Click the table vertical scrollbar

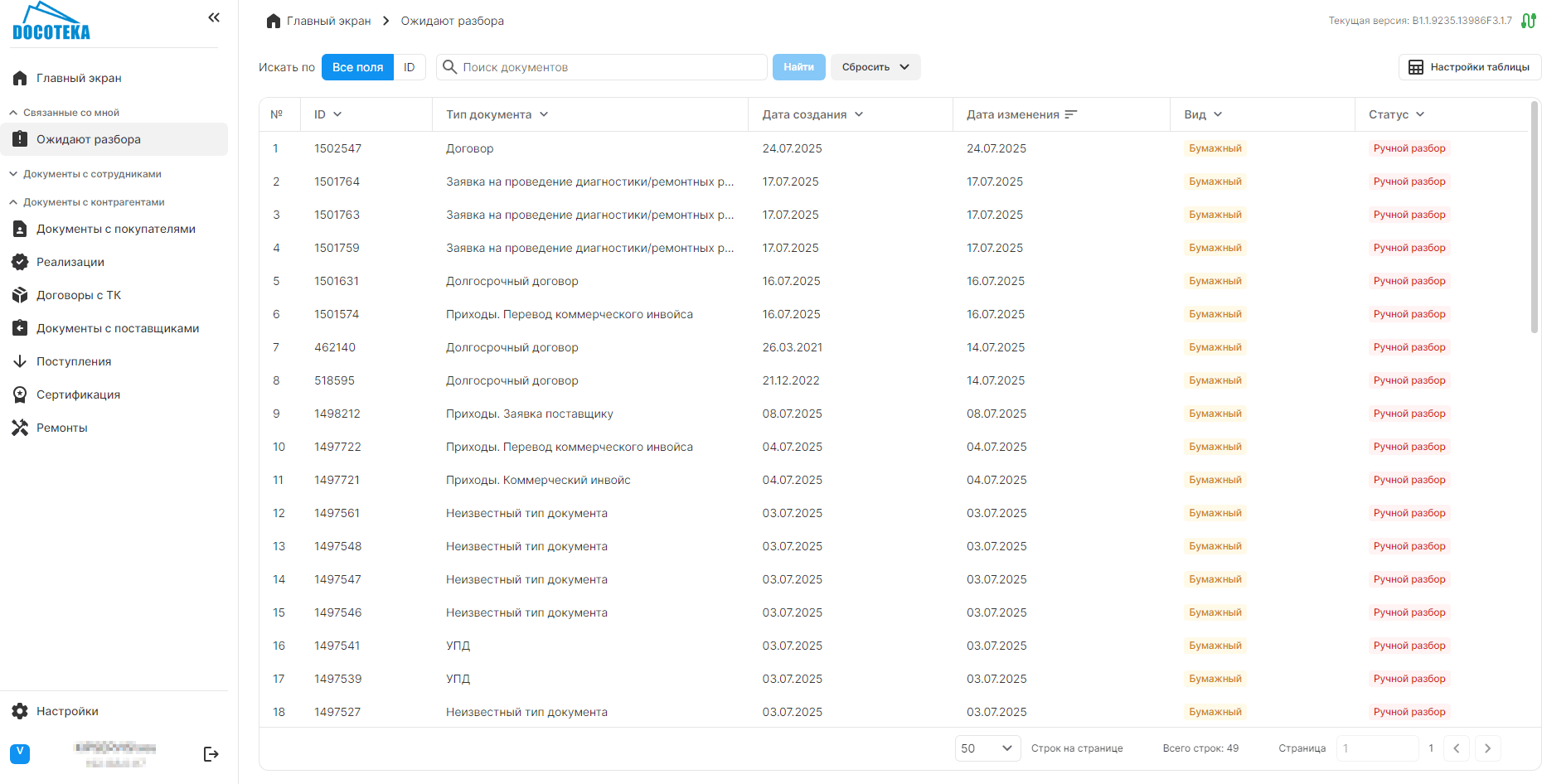[x=1534, y=217]
